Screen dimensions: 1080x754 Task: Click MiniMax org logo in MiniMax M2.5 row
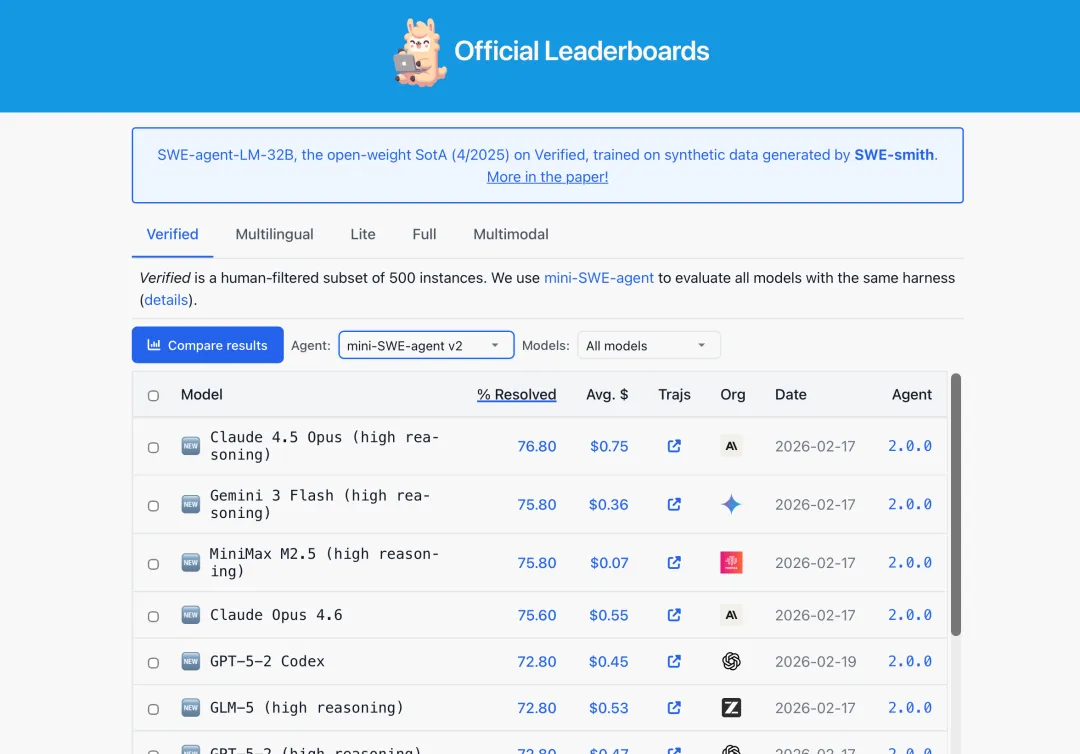click(x=731, y=563)
